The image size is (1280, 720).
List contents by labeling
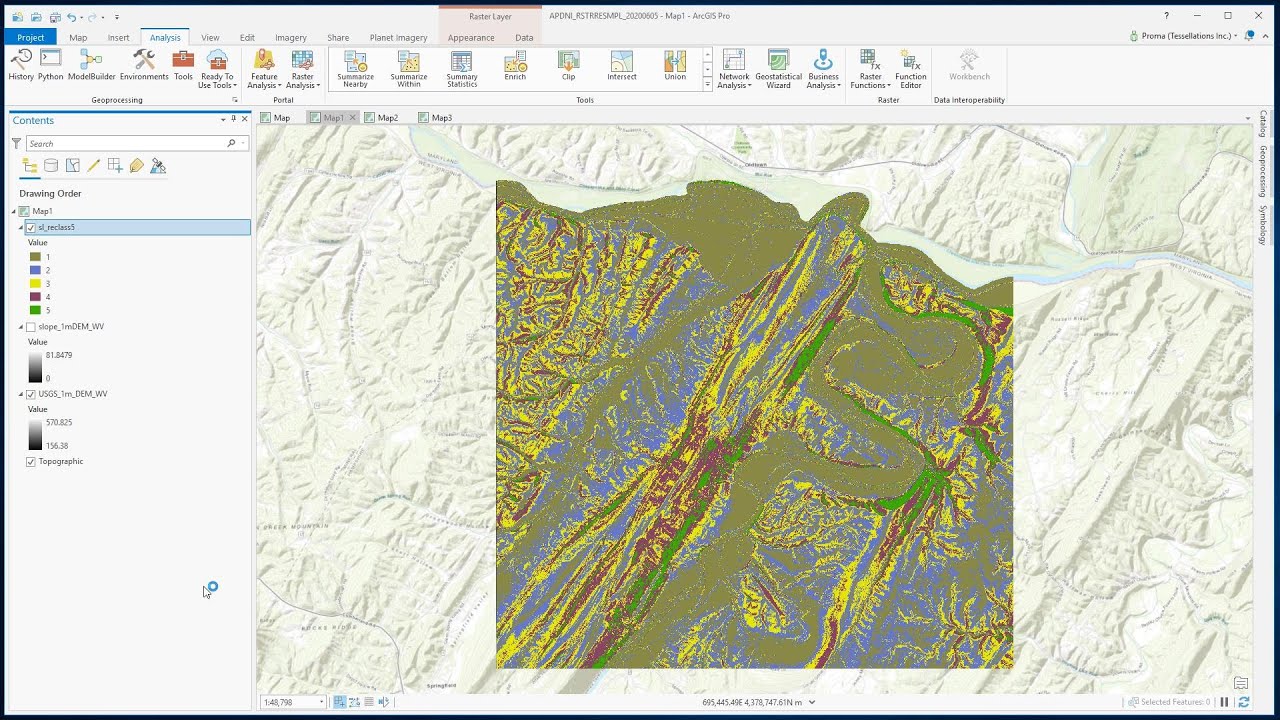pos(136,166)
